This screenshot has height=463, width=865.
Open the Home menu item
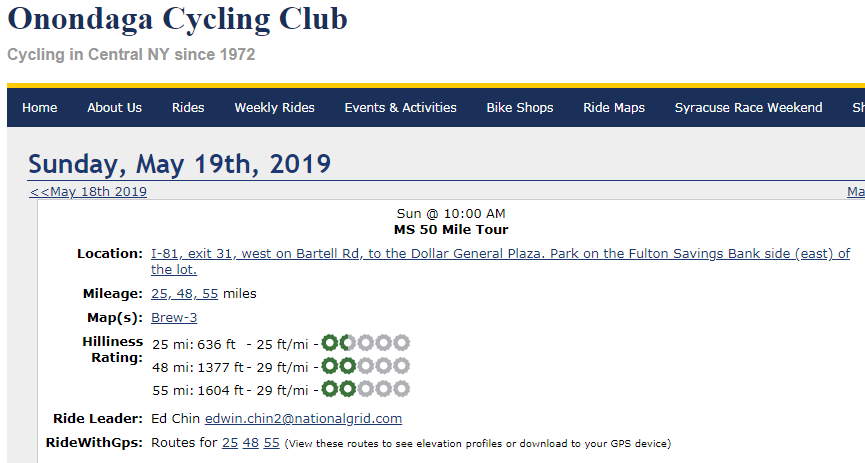pyautogui.click(x=40, y=107)
